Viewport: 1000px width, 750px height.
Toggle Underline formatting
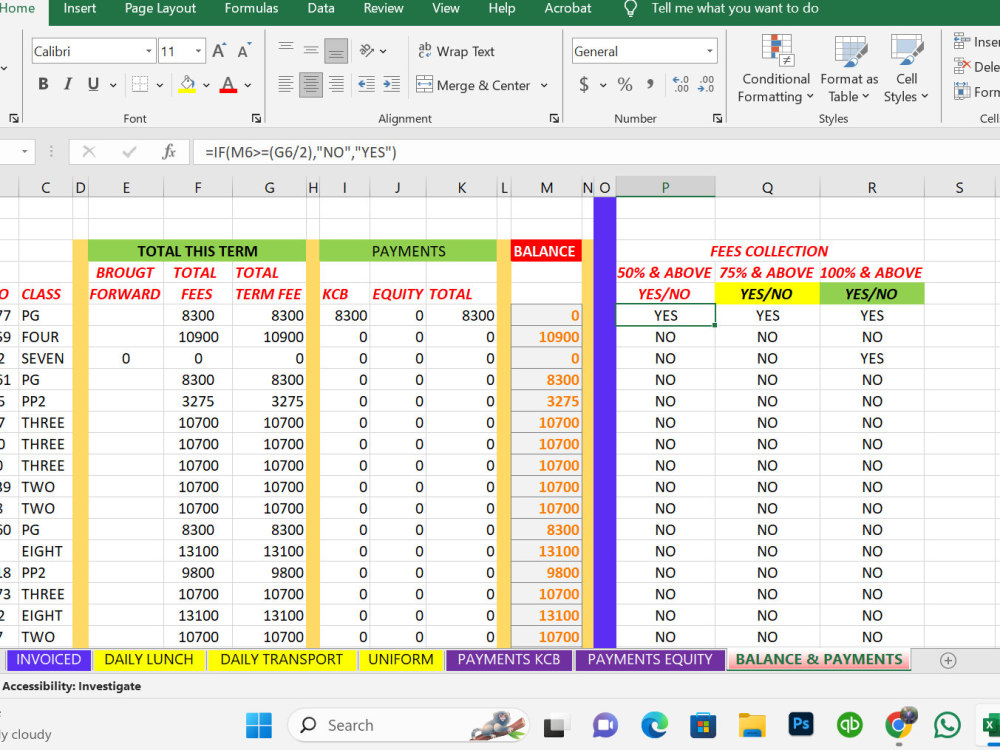pyautogui.click(x=93, y=84)
